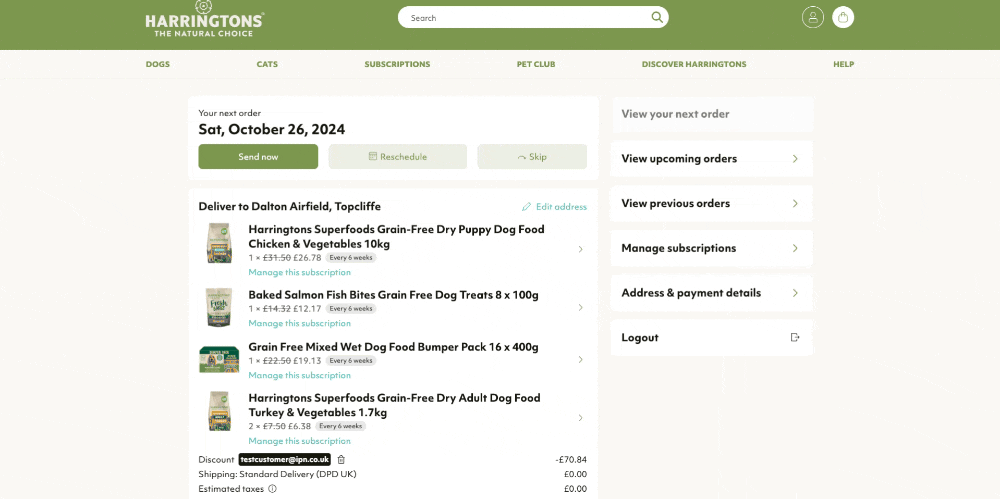Click Puppy Dog Food Chicken & Vegetables title
The width and height of the screenshot is (1000, 499).
coord(397,236)
